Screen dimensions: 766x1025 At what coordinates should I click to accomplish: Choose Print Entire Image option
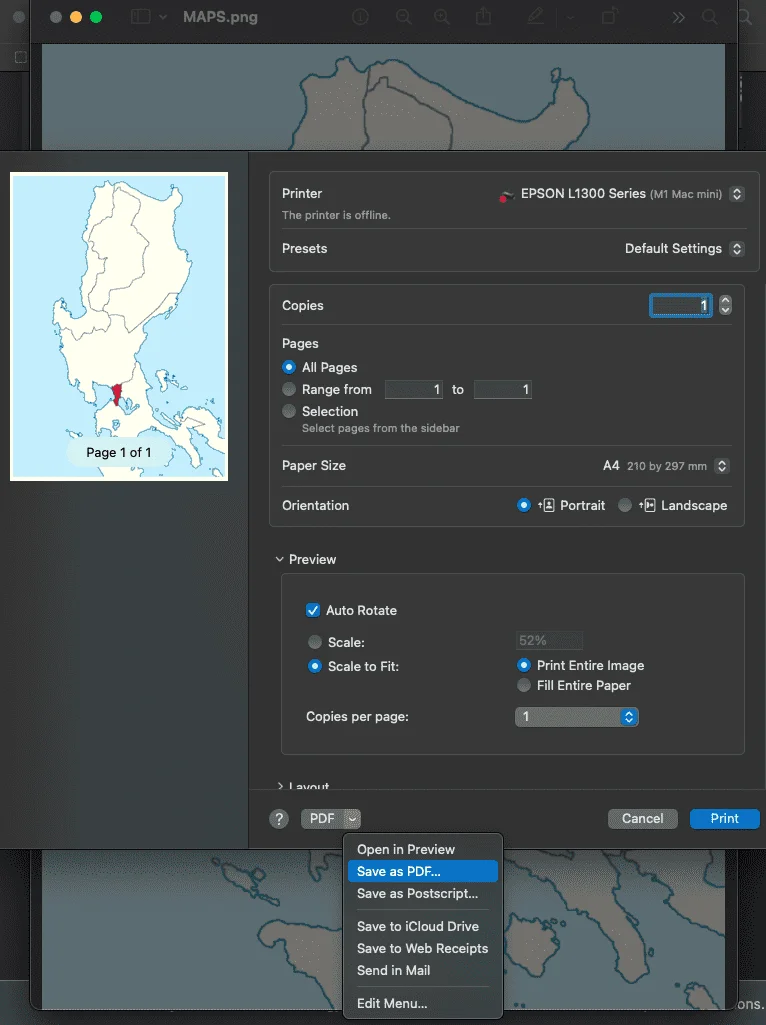pyautogui.click(x=524, y=665)
